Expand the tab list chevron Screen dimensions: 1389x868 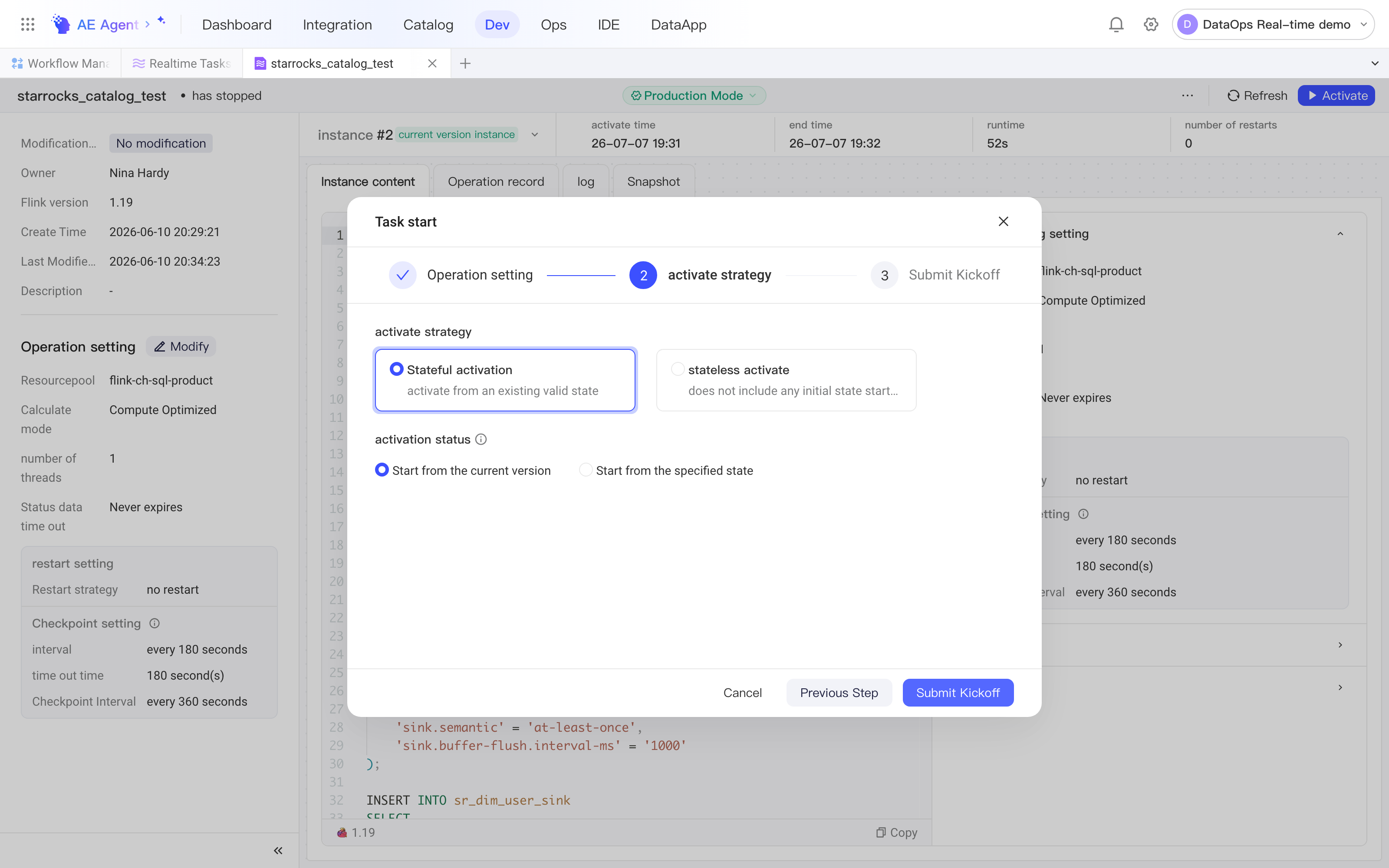tap(1375, 63)
